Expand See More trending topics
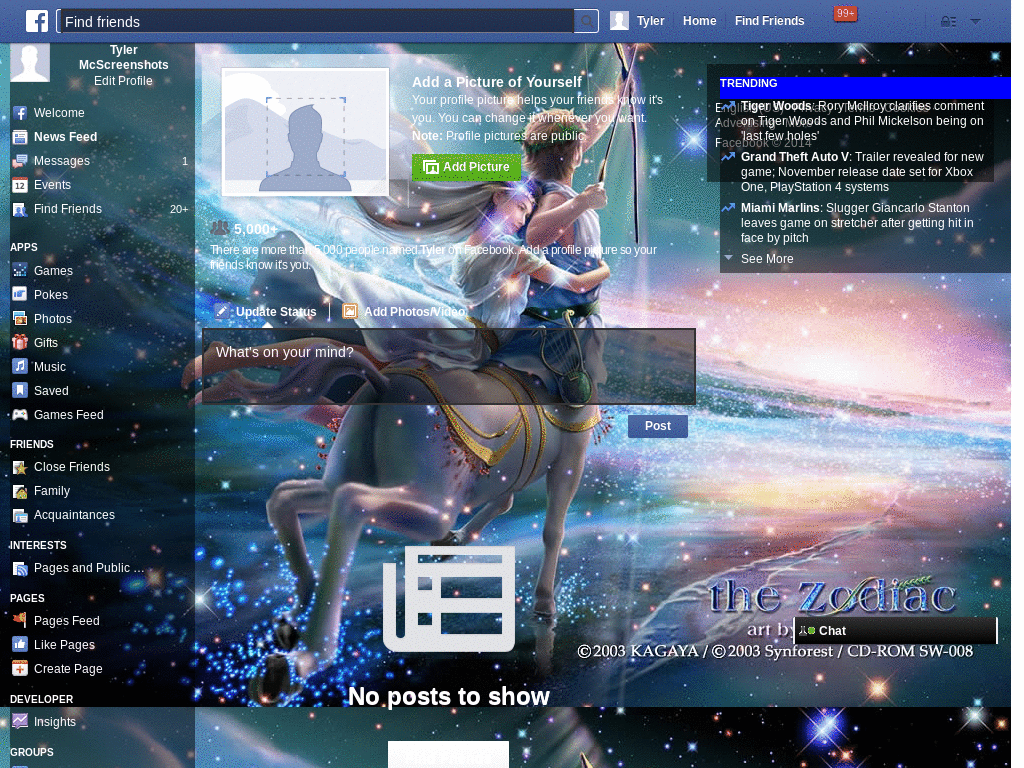This screenshot has height=768, width=1024. 767,259
